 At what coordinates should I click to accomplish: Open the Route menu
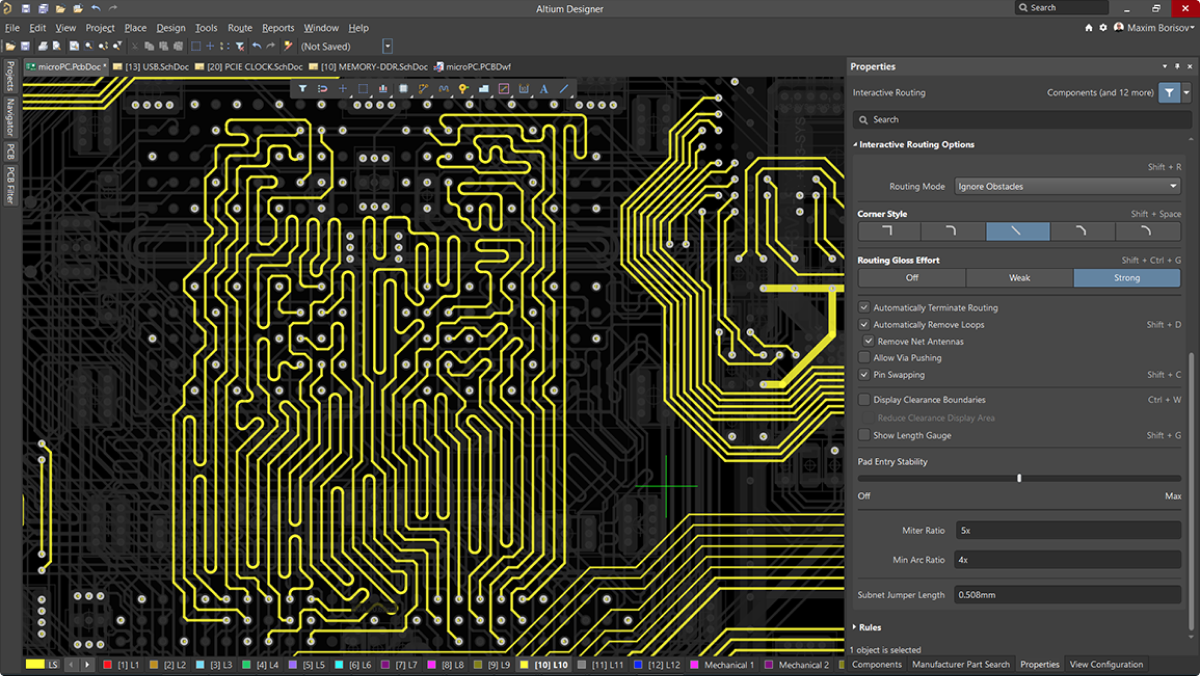click(239, 28)
